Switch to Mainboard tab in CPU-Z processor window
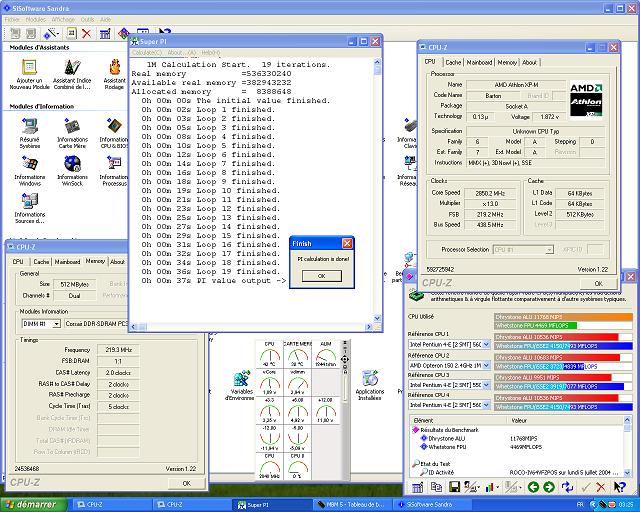 [479, 62]
